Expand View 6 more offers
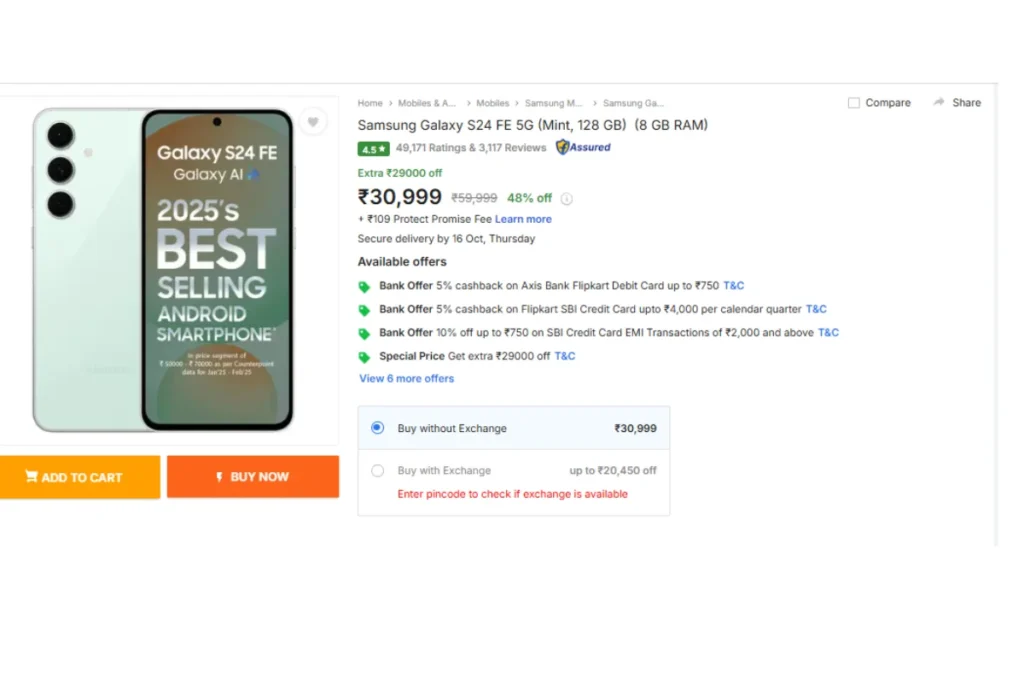 406,379
